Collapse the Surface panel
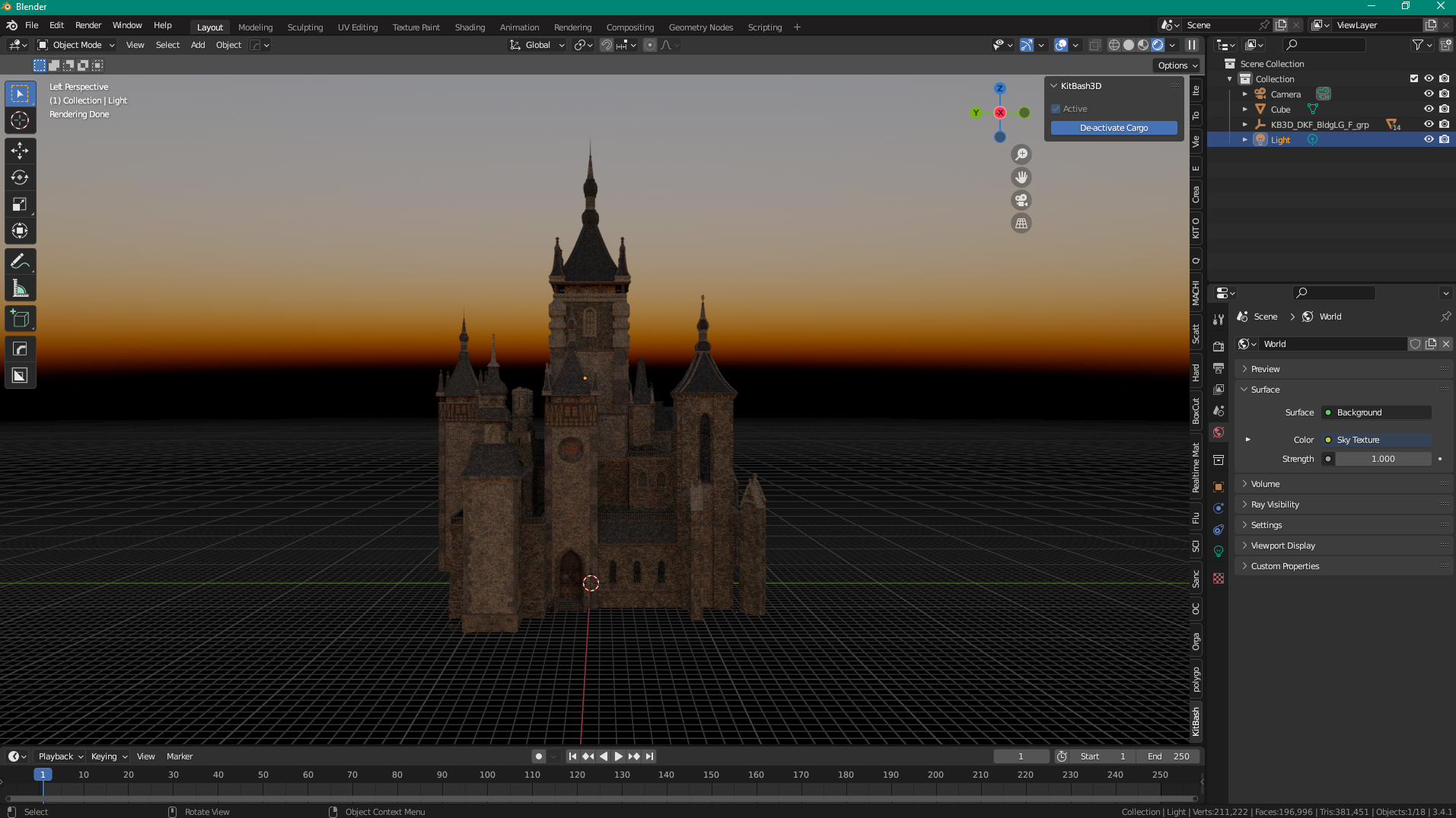 [x=1265, y=390]
